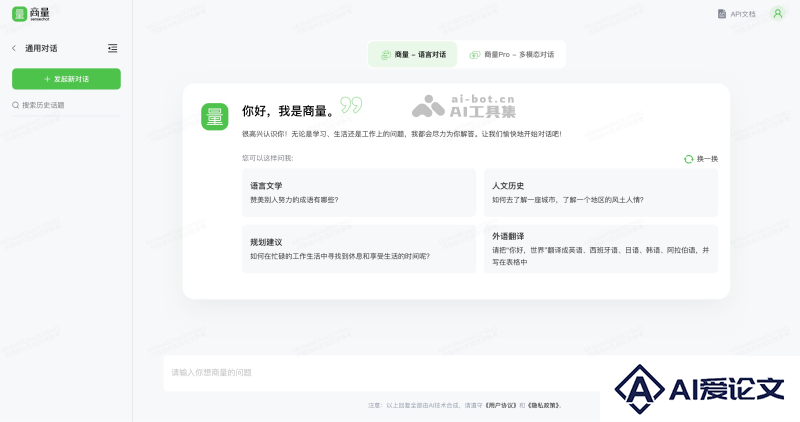Click the 通用对话 sidebar title
The image size is (800, 422).
41,48
